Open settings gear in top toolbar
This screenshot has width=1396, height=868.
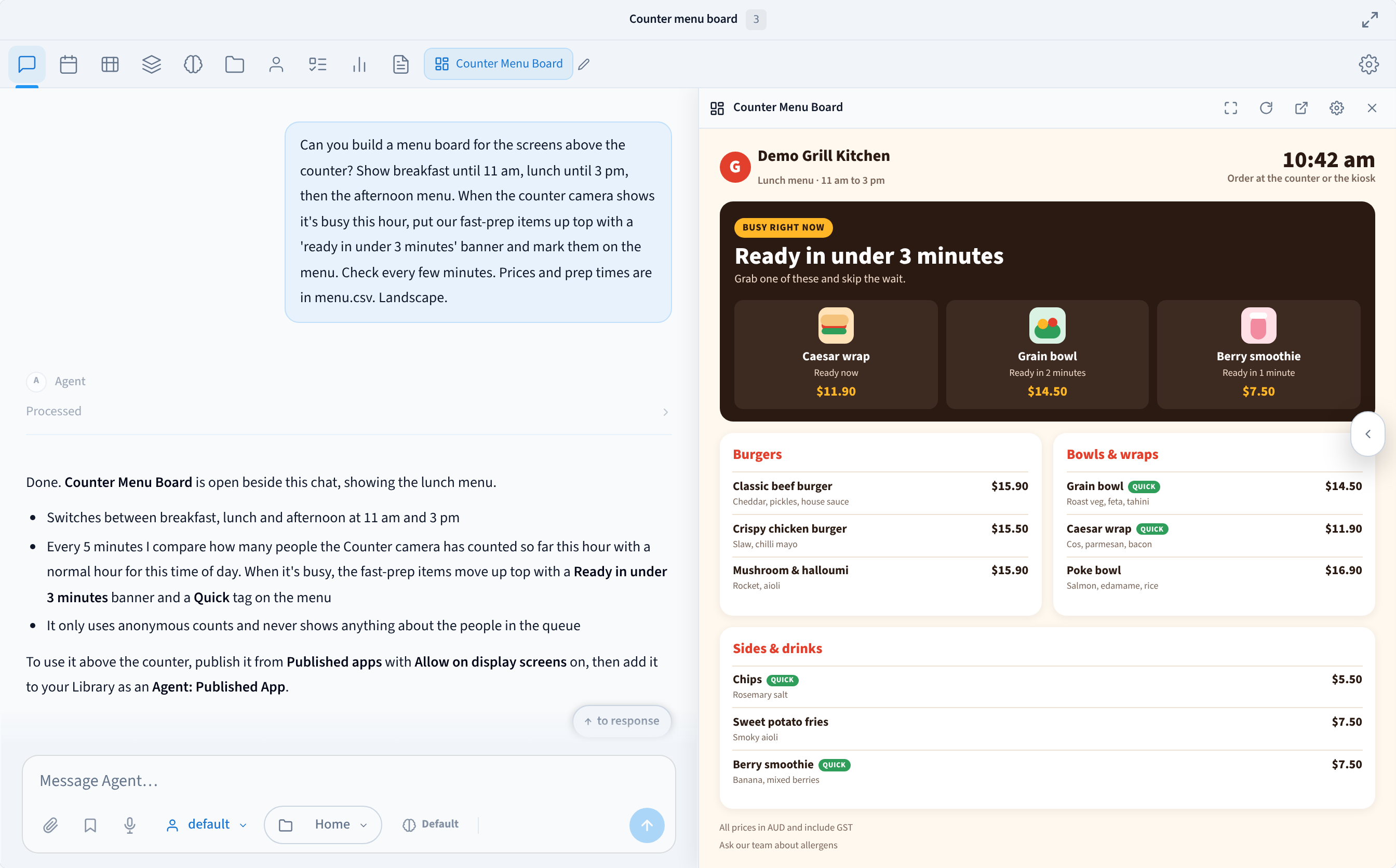[x=1368, y=64]
